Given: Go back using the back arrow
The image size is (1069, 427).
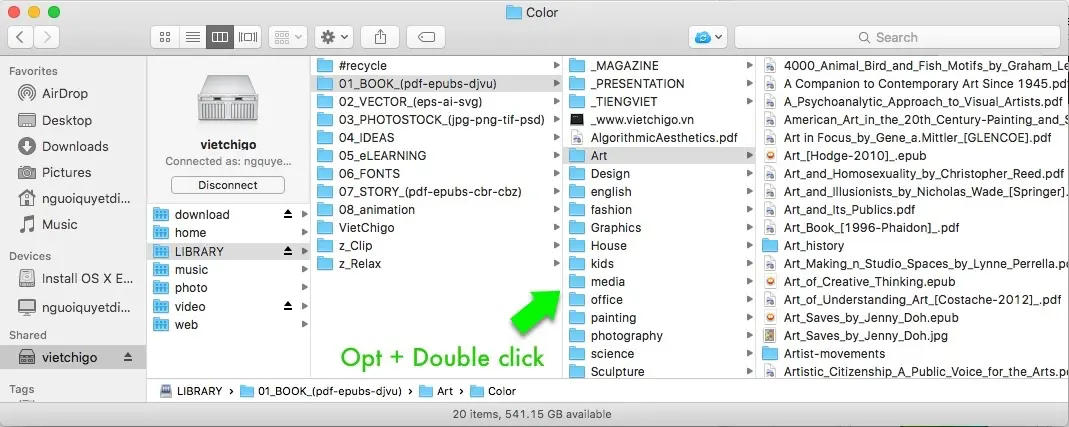Looking at the screenshot, I should 21,37.
